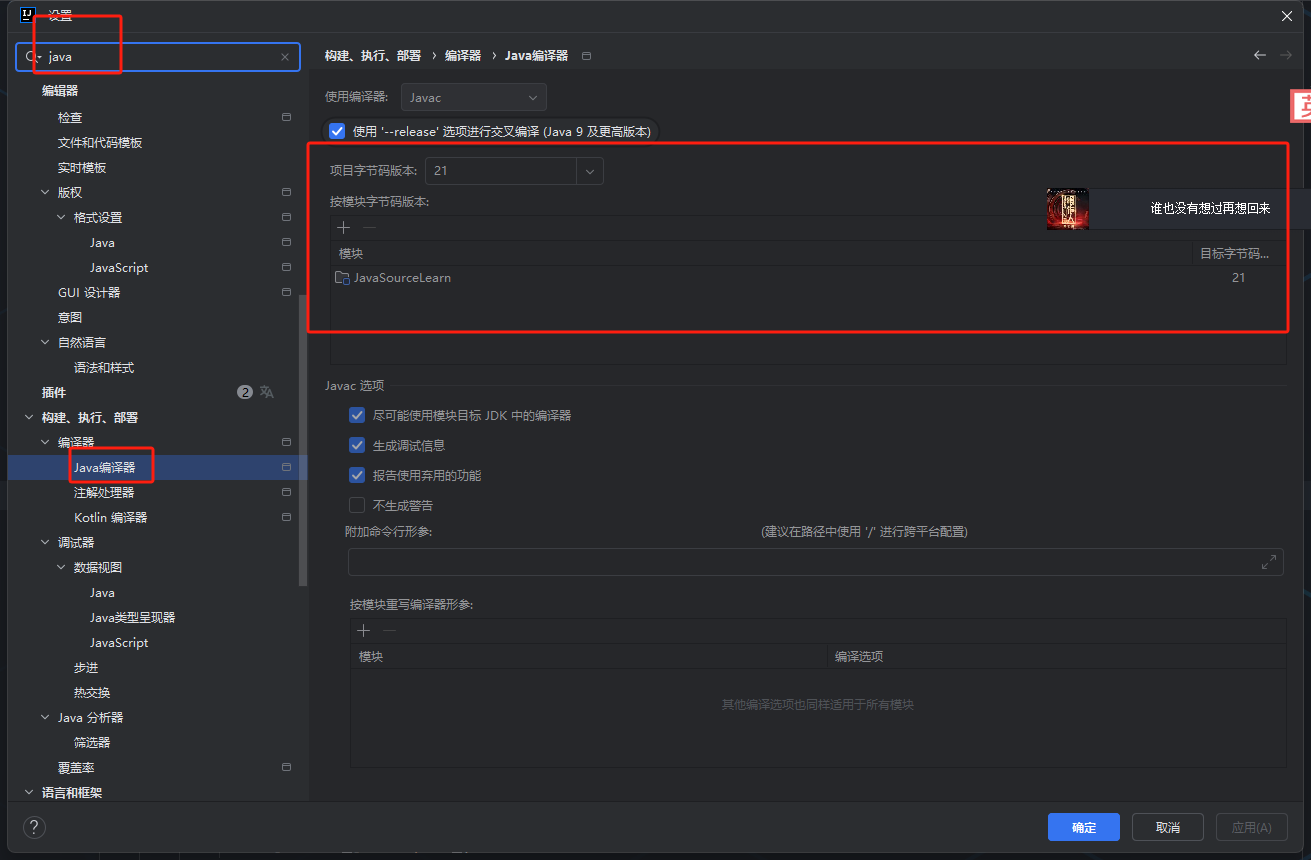Image resolution: width=1311 pixels, height=860 pixels.
Task: Collapse the 自然语言 tree node
Action: (45, 342)
